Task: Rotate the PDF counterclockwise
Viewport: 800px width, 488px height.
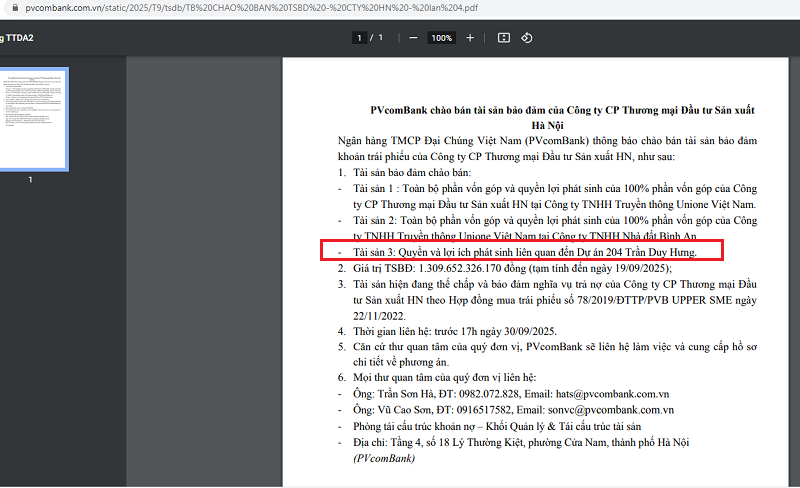Action: 527,38
